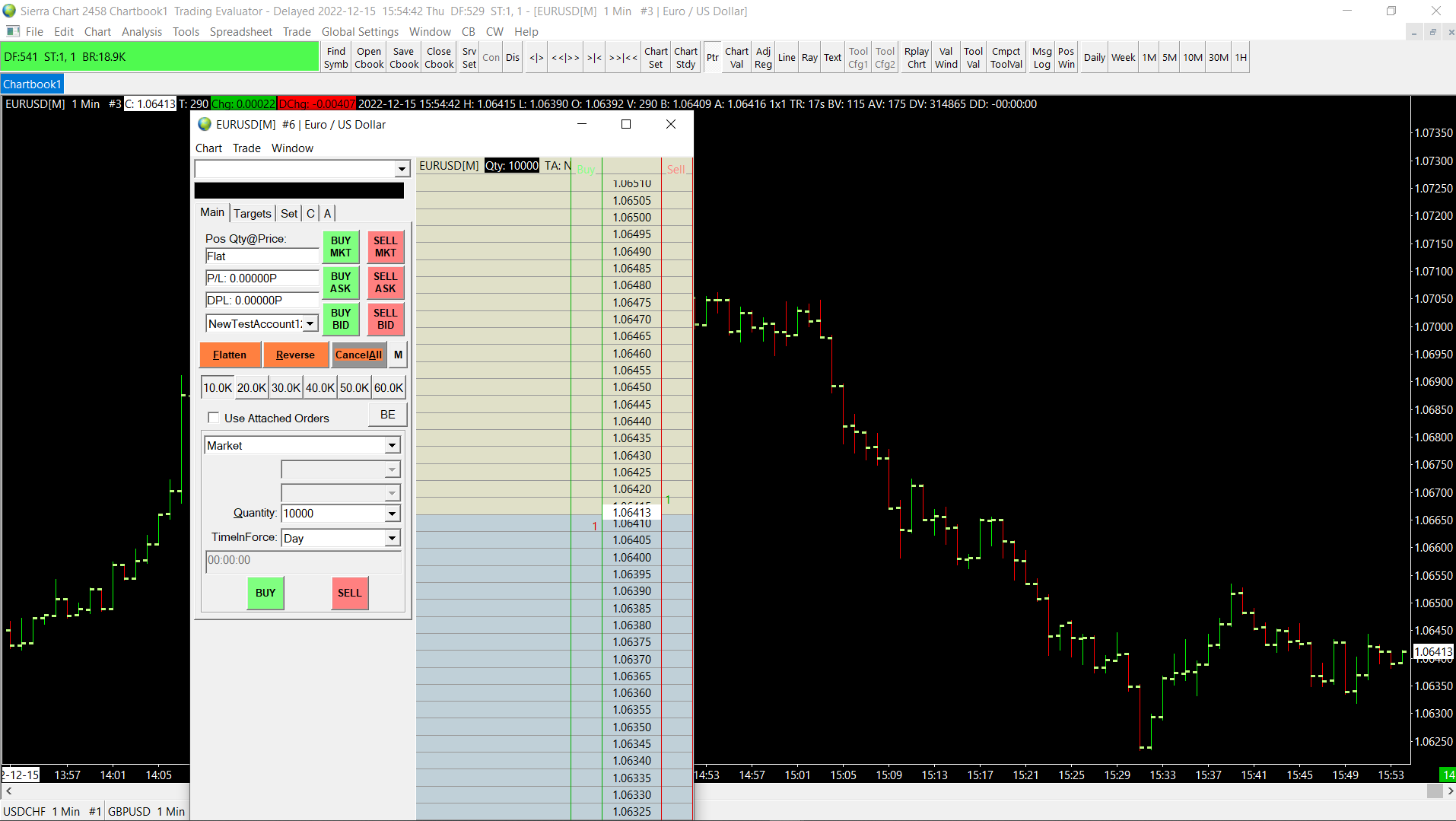The width and height of the screenshot is (1456, 821).
Task: Select the 50.0K quantity button
Action: tap(354, 388)
